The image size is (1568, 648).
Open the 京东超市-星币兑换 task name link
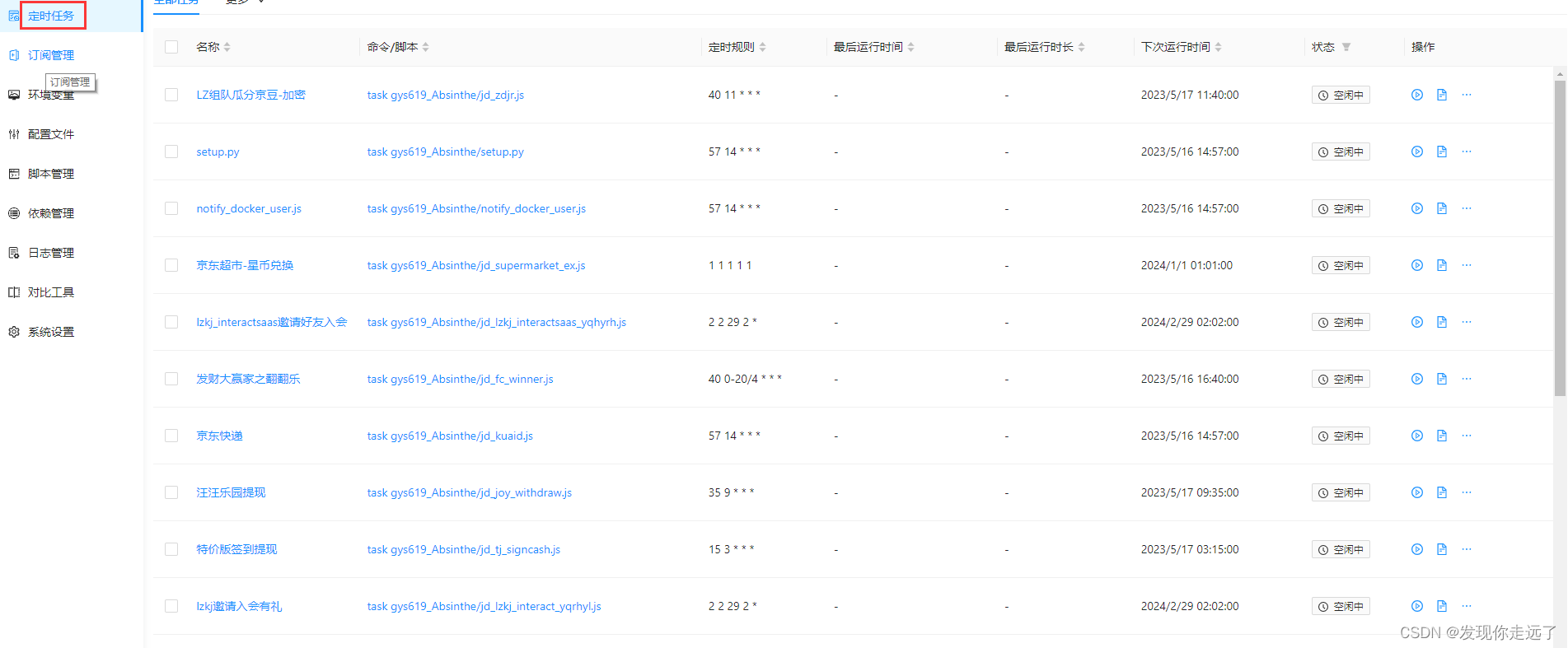[x=245, y=265]
